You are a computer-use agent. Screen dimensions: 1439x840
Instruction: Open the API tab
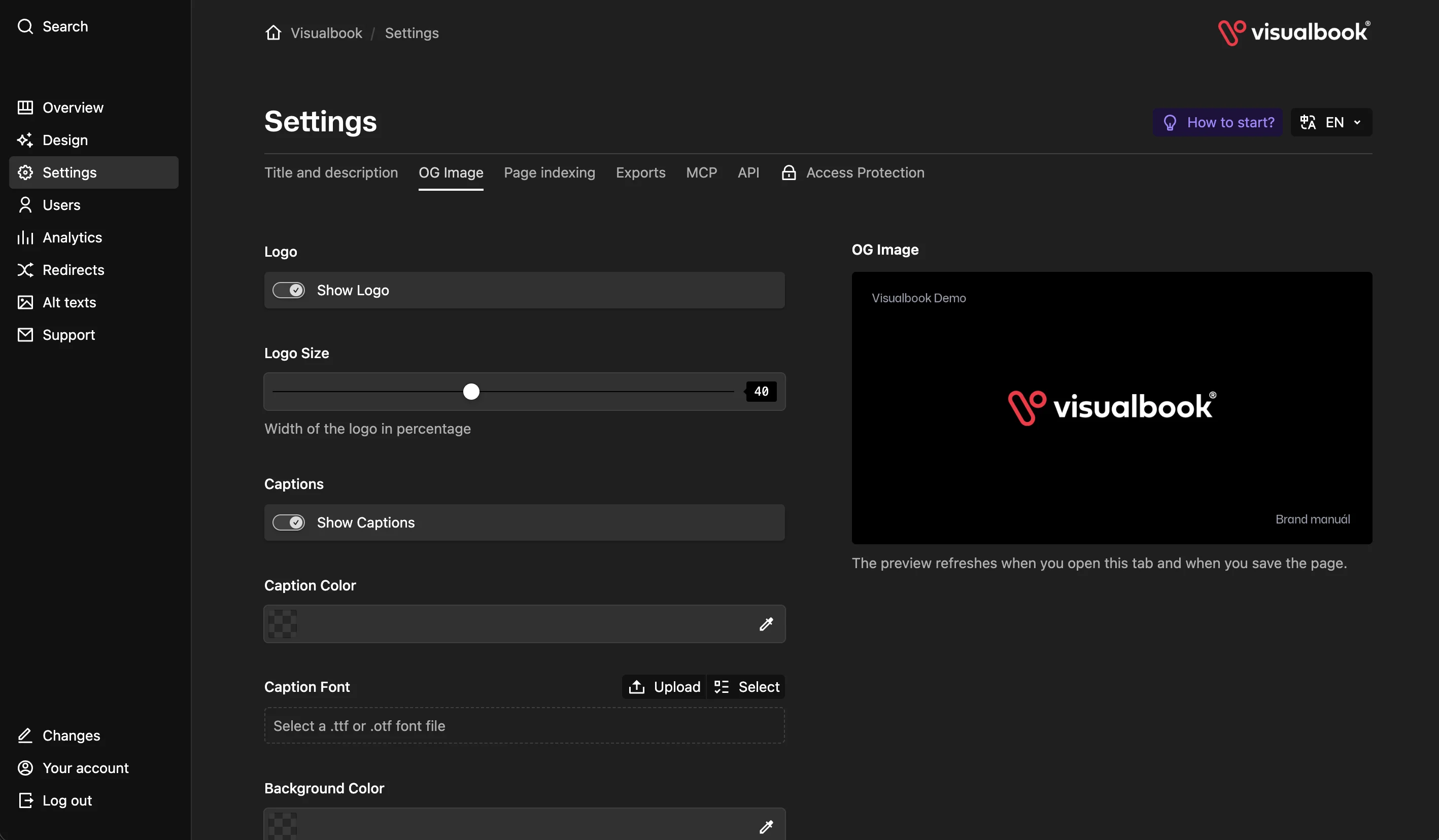(748, 172)
